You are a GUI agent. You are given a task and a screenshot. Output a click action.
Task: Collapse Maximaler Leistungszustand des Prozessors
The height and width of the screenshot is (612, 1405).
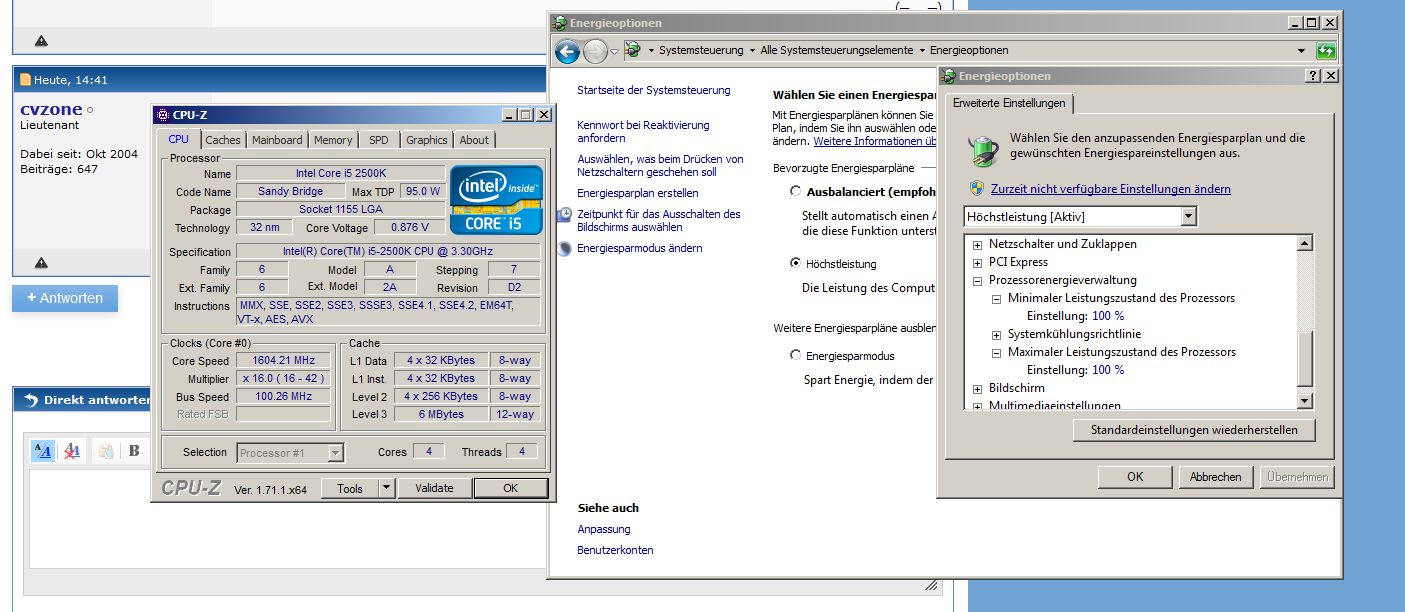(997, 352)
